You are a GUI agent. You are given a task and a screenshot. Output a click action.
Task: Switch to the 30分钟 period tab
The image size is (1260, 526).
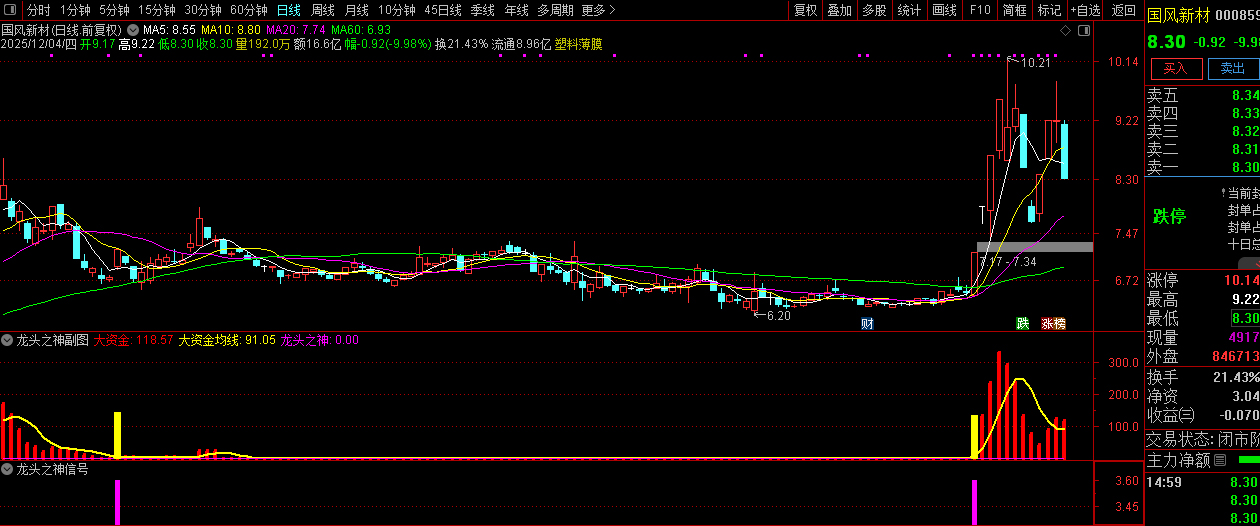pyautogui.click(x=202, y=10)
